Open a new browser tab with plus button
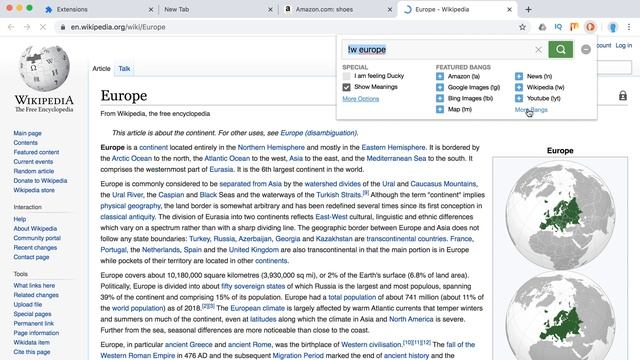Viewport: 640px width, 360px height. point(528,9)
